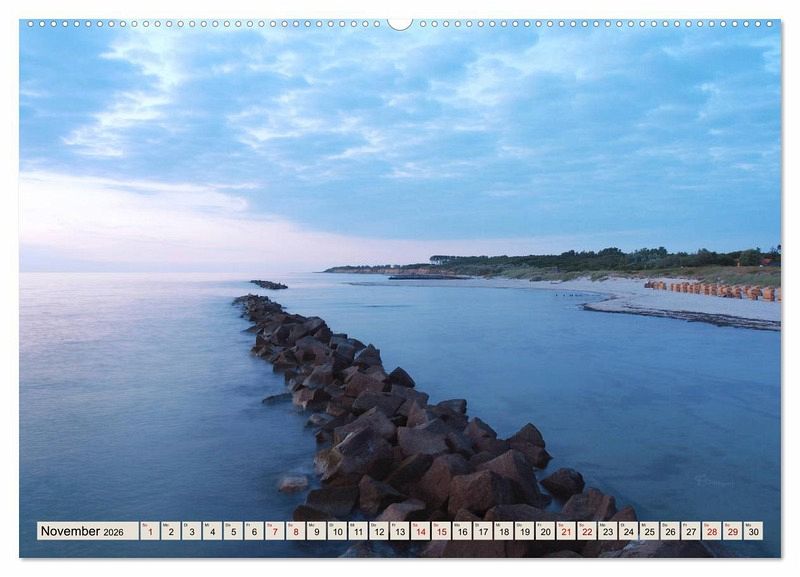Select day 23 in the calendar strip

click(x=608, y=531)
